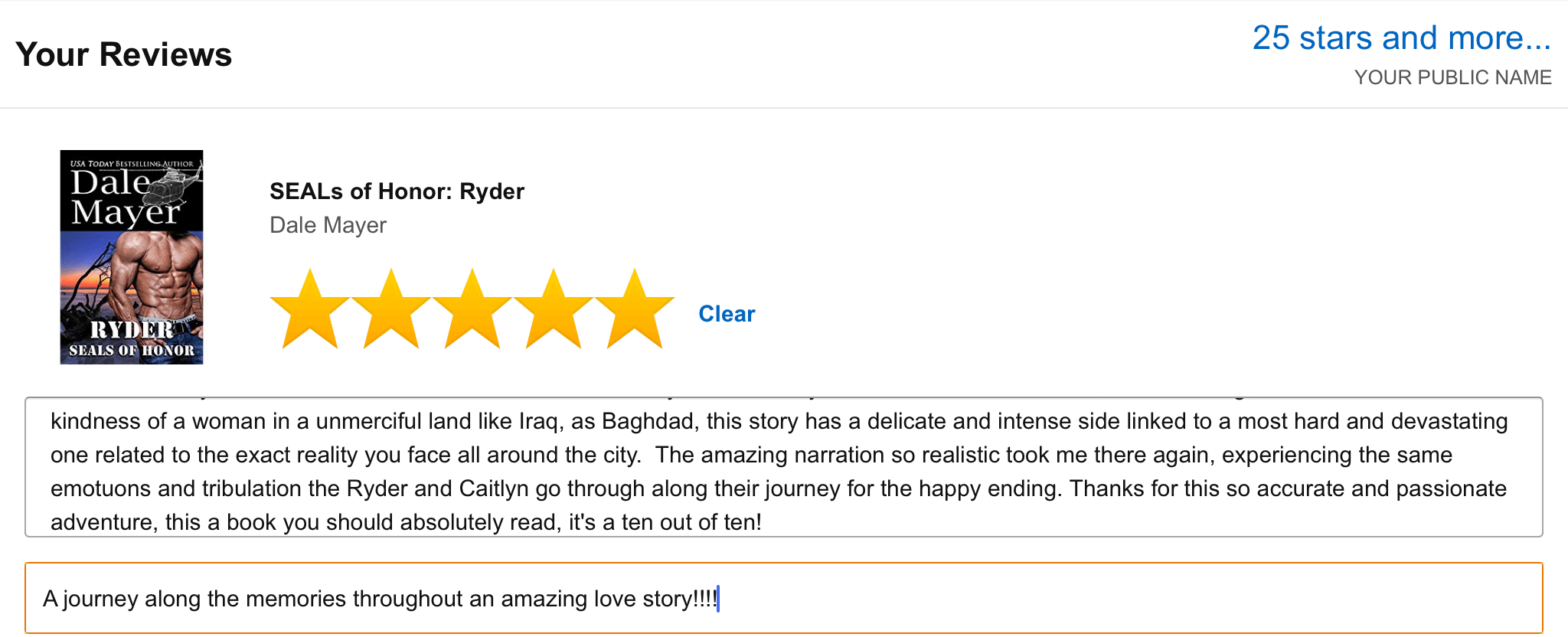Open the Ryder book cover thumbnail

coord(132,257)
